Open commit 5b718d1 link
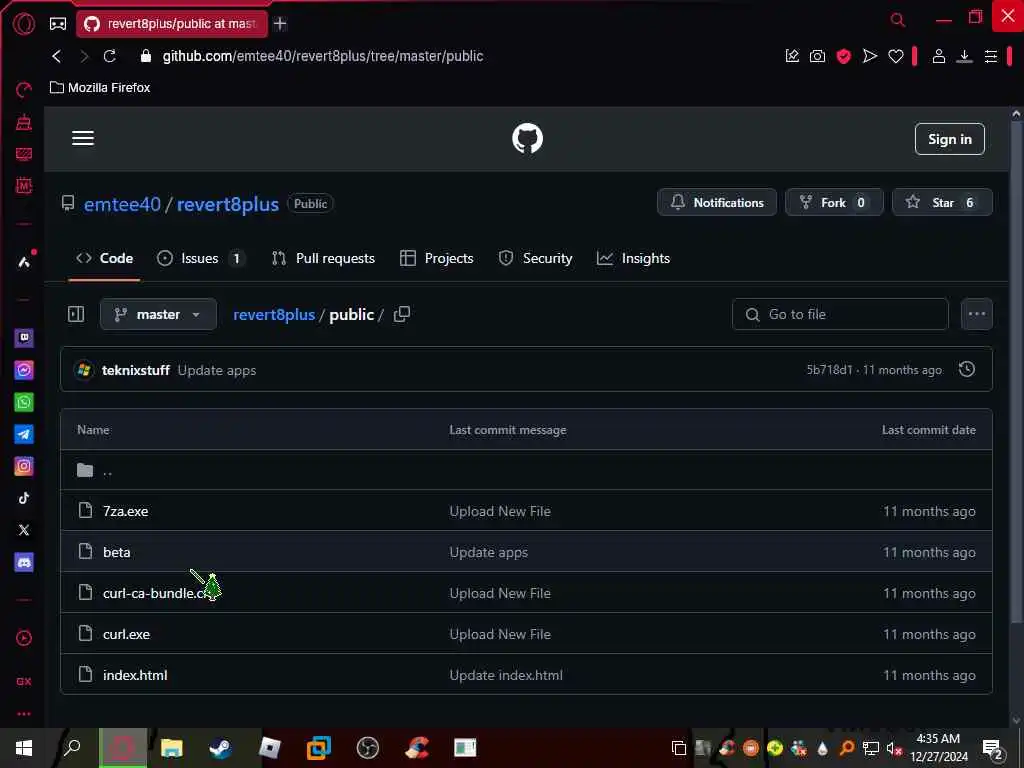The height and width of the screenshot is (768, 1024). click(x=829, y=370)
